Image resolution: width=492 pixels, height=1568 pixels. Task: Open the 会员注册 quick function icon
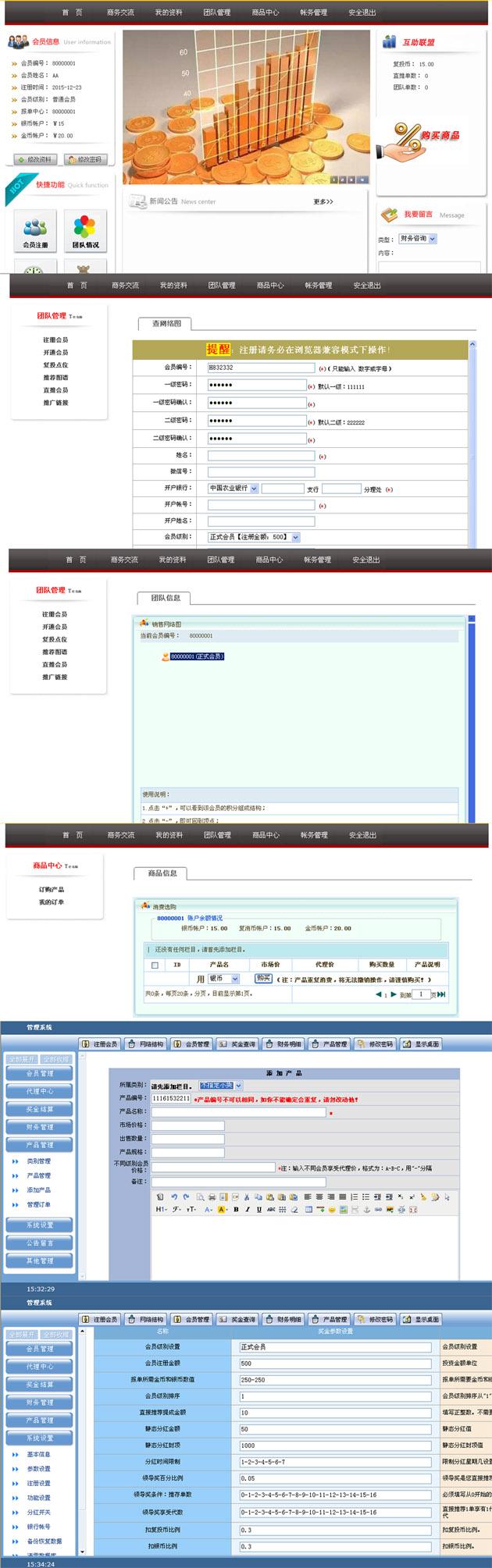pos(35,229)
